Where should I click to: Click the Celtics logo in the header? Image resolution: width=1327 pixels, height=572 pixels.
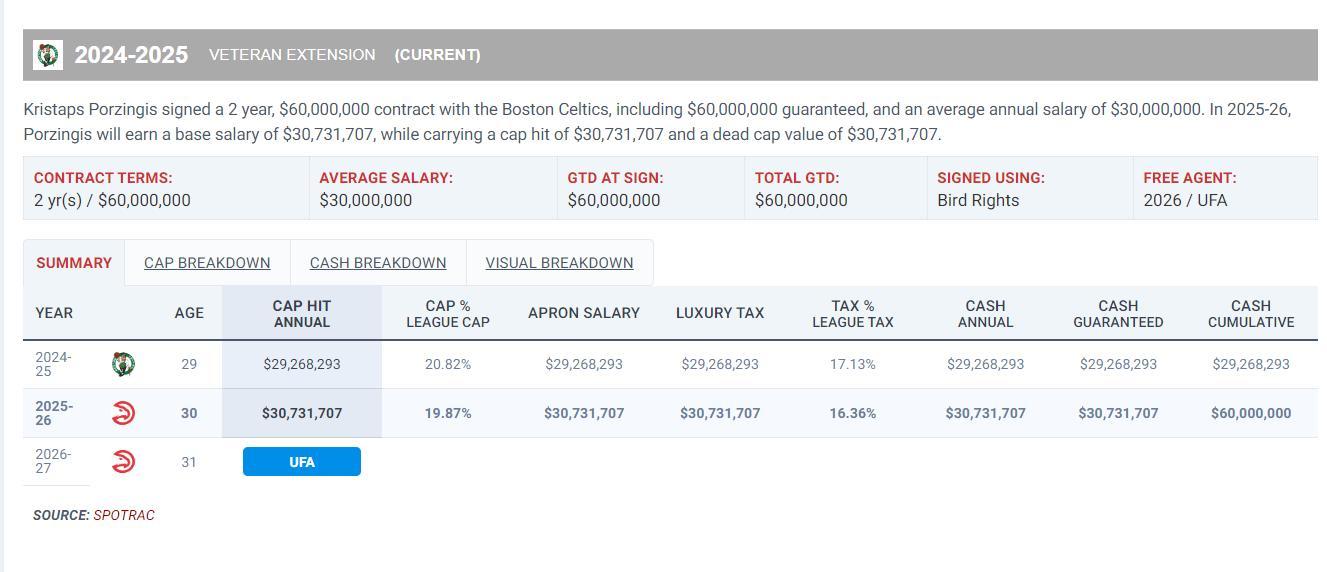point(47,55)
